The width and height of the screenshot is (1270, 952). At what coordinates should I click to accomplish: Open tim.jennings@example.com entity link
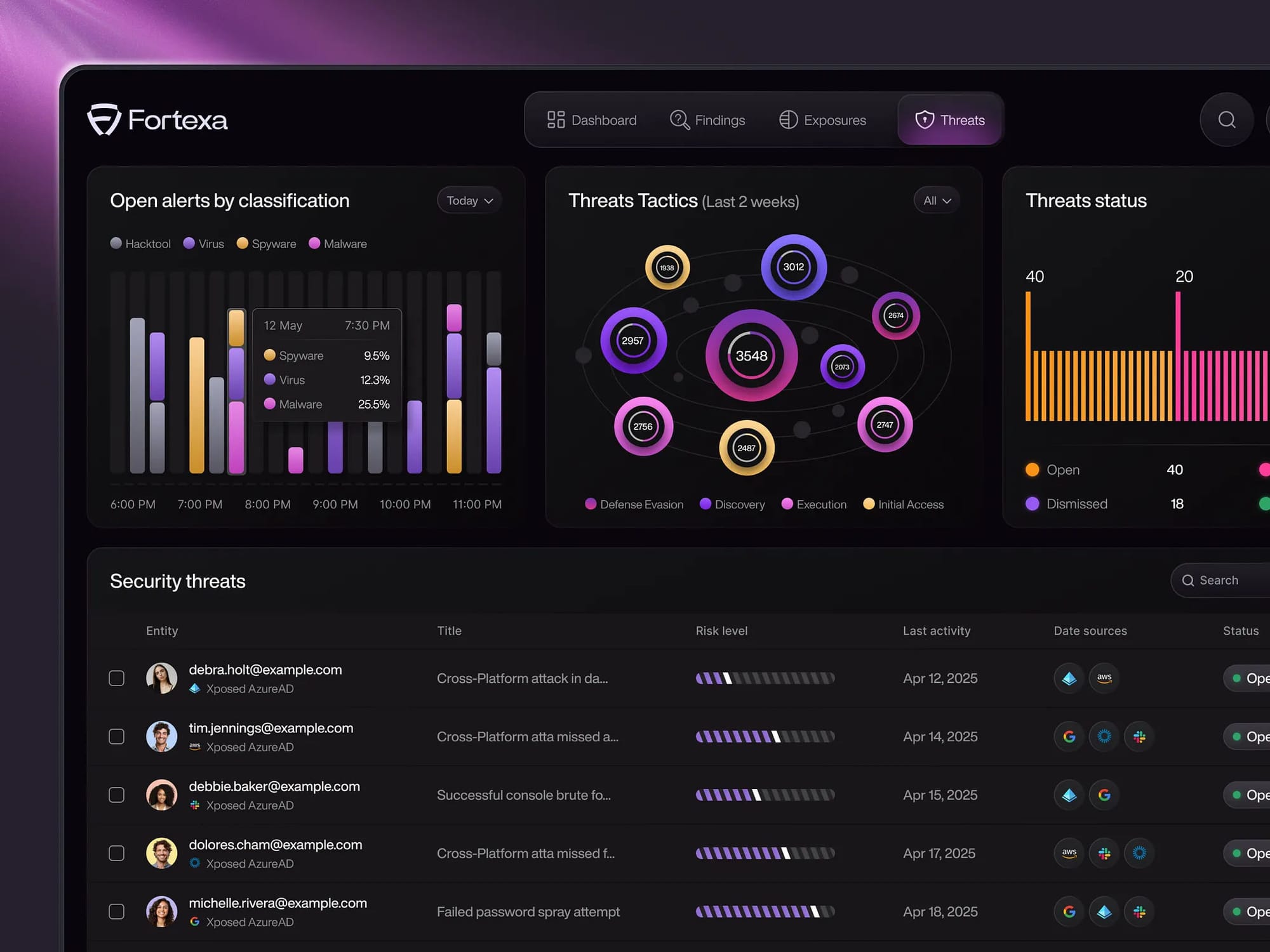coord(271,728)
